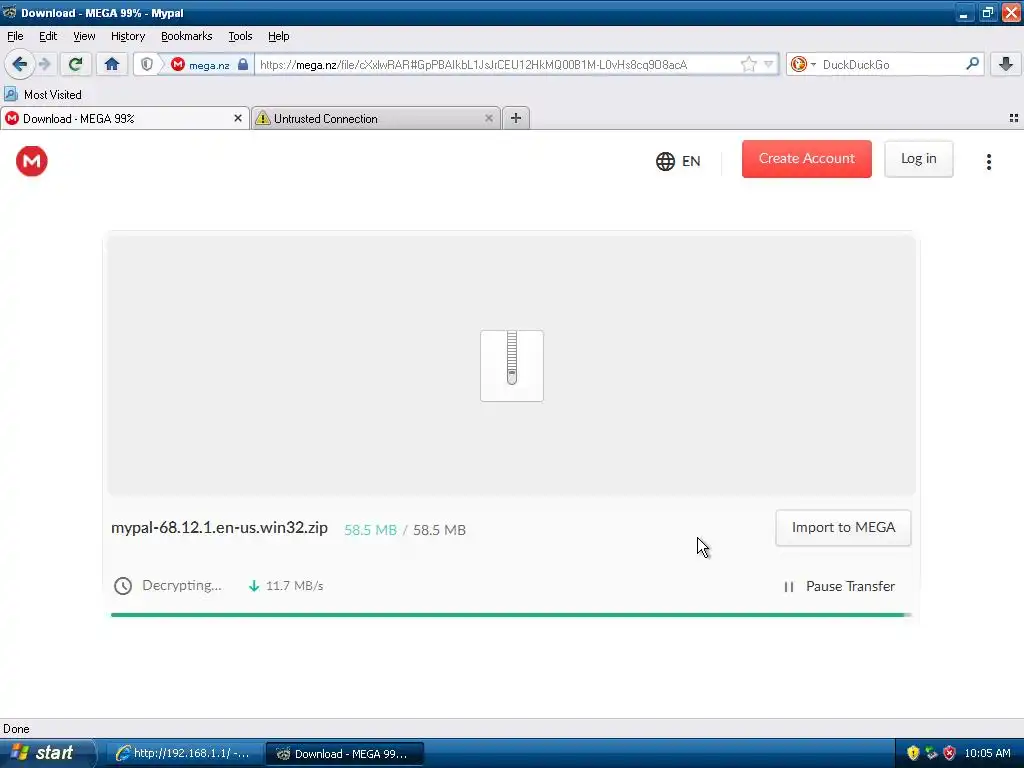Click the zip file preview icon

(x=511, y=366)
